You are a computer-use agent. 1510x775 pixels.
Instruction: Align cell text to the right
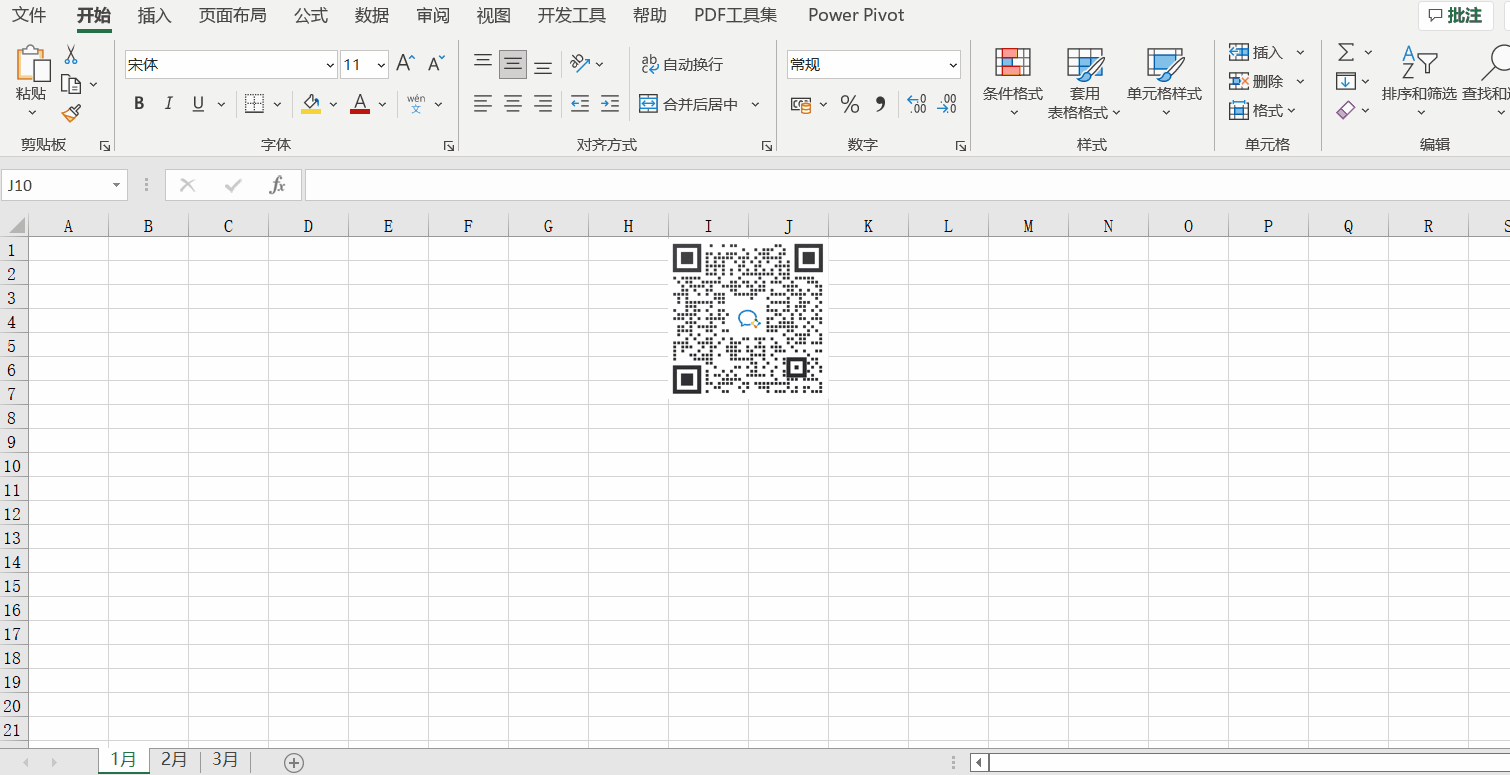click(x=543, y=103)
